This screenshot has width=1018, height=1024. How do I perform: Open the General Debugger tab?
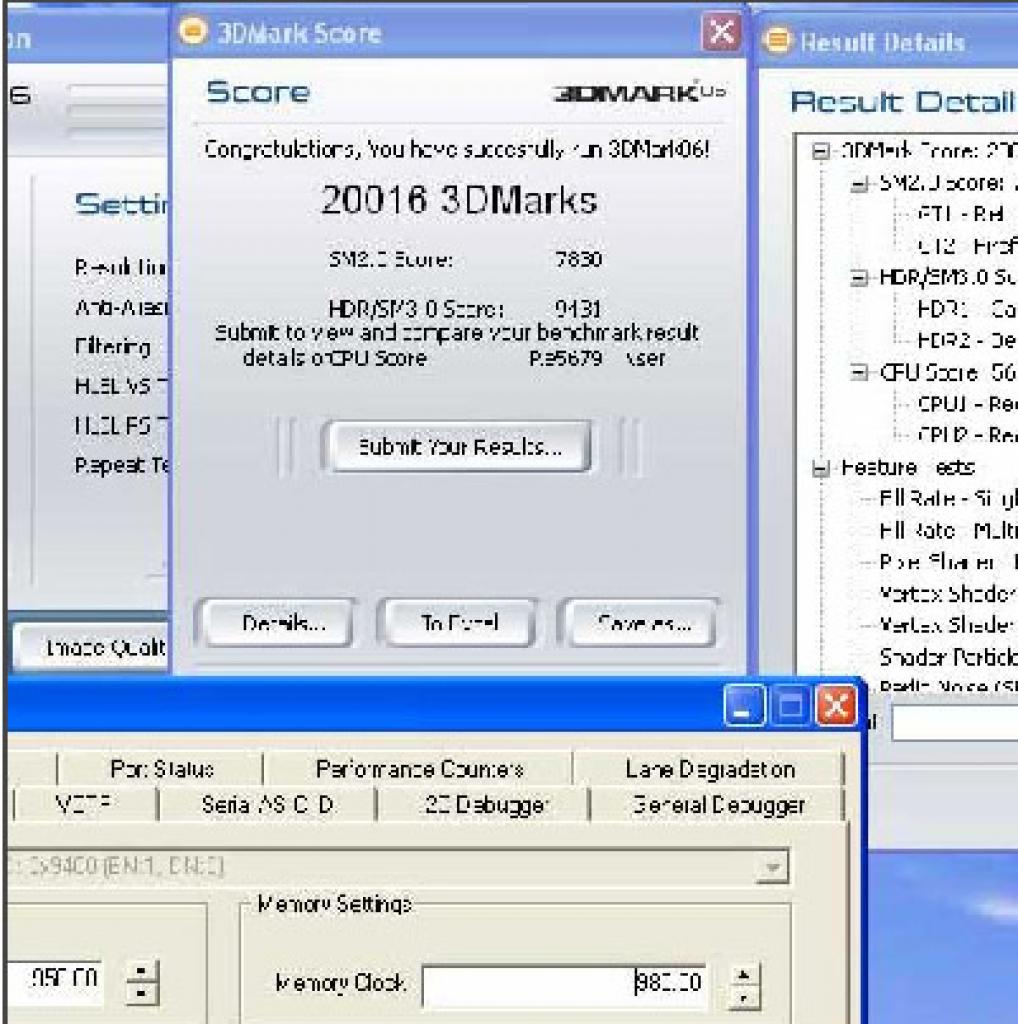tap(718, 805)
